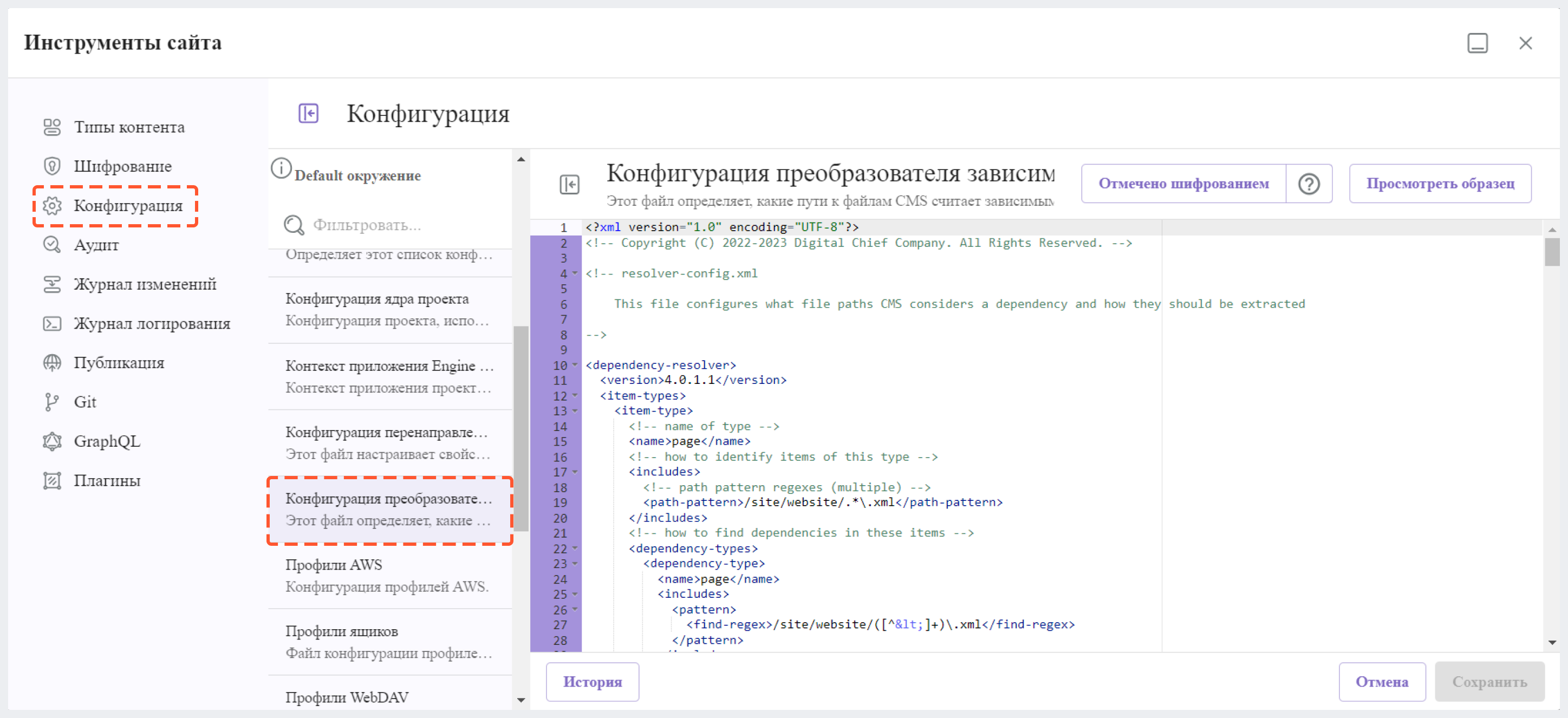Select Конфигурация ядра проекта item

point(389,310)
